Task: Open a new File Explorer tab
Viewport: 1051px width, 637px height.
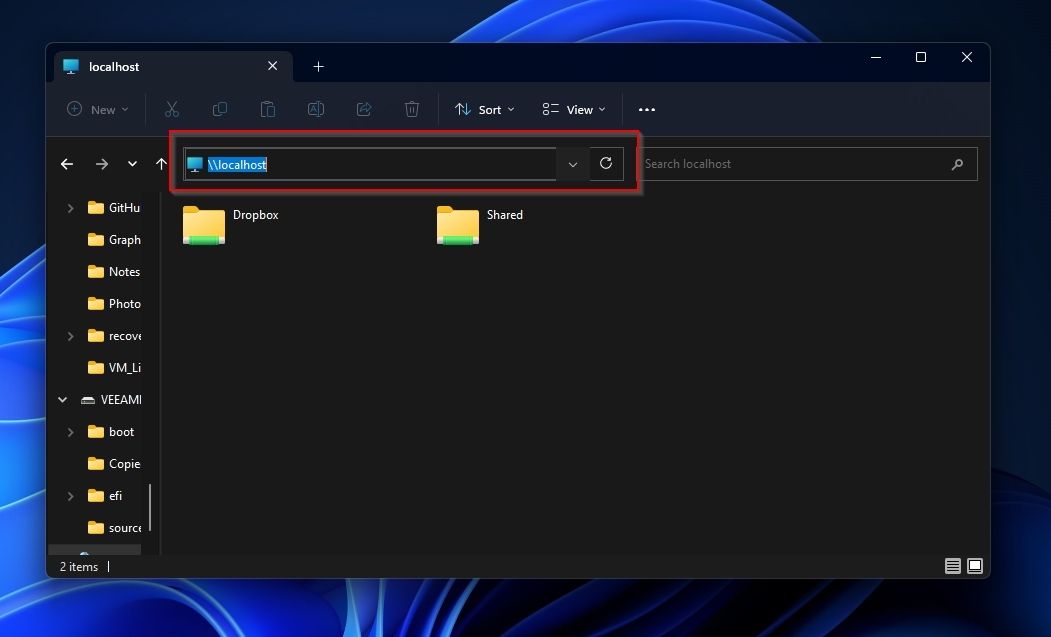Action: [318, 66]
